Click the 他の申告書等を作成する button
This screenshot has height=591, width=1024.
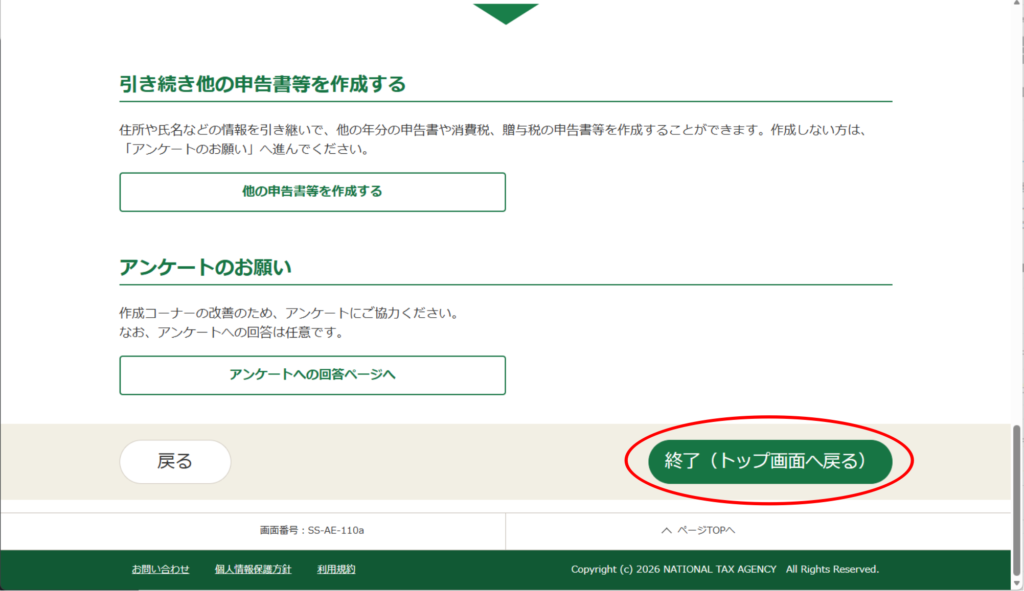312,192
